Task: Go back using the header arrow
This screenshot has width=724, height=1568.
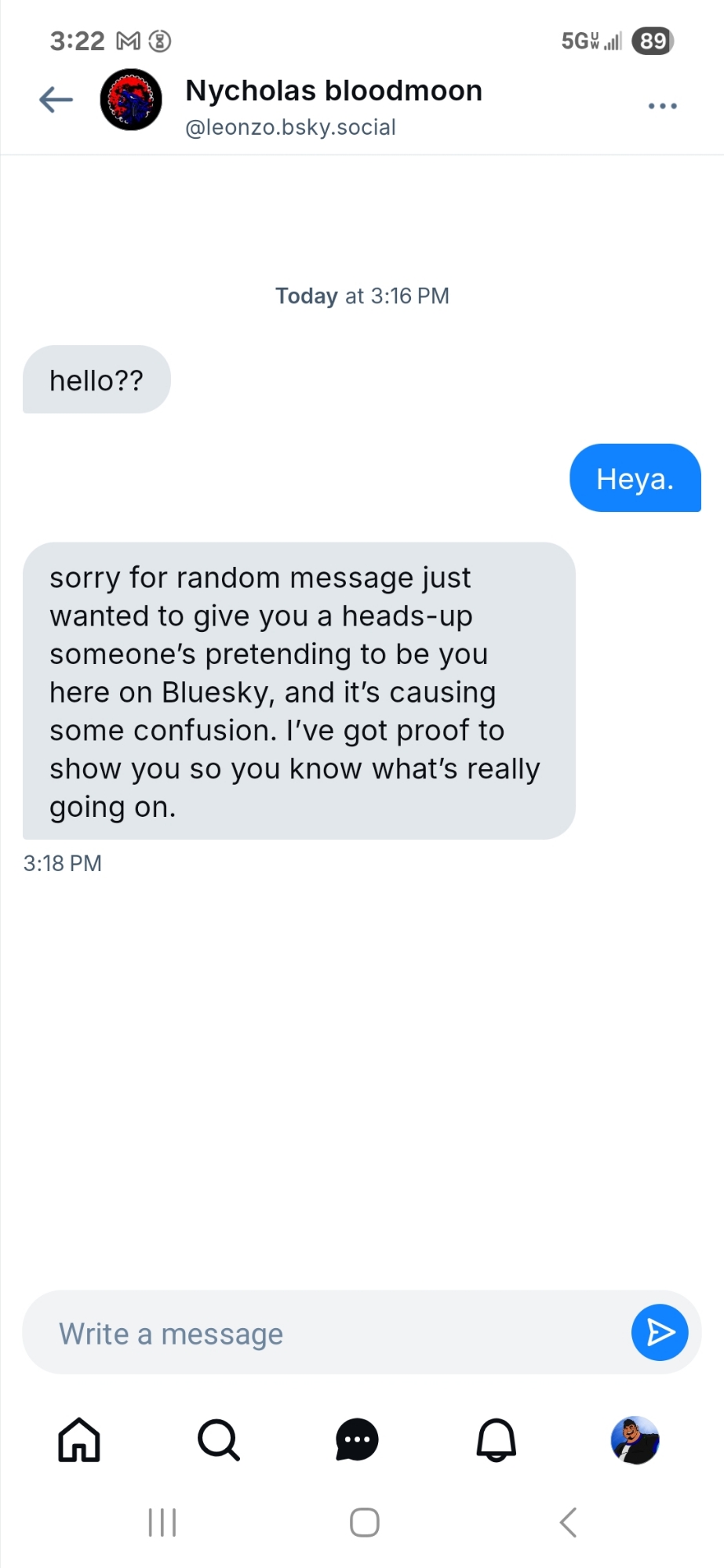Action: [x=56, y=100]
